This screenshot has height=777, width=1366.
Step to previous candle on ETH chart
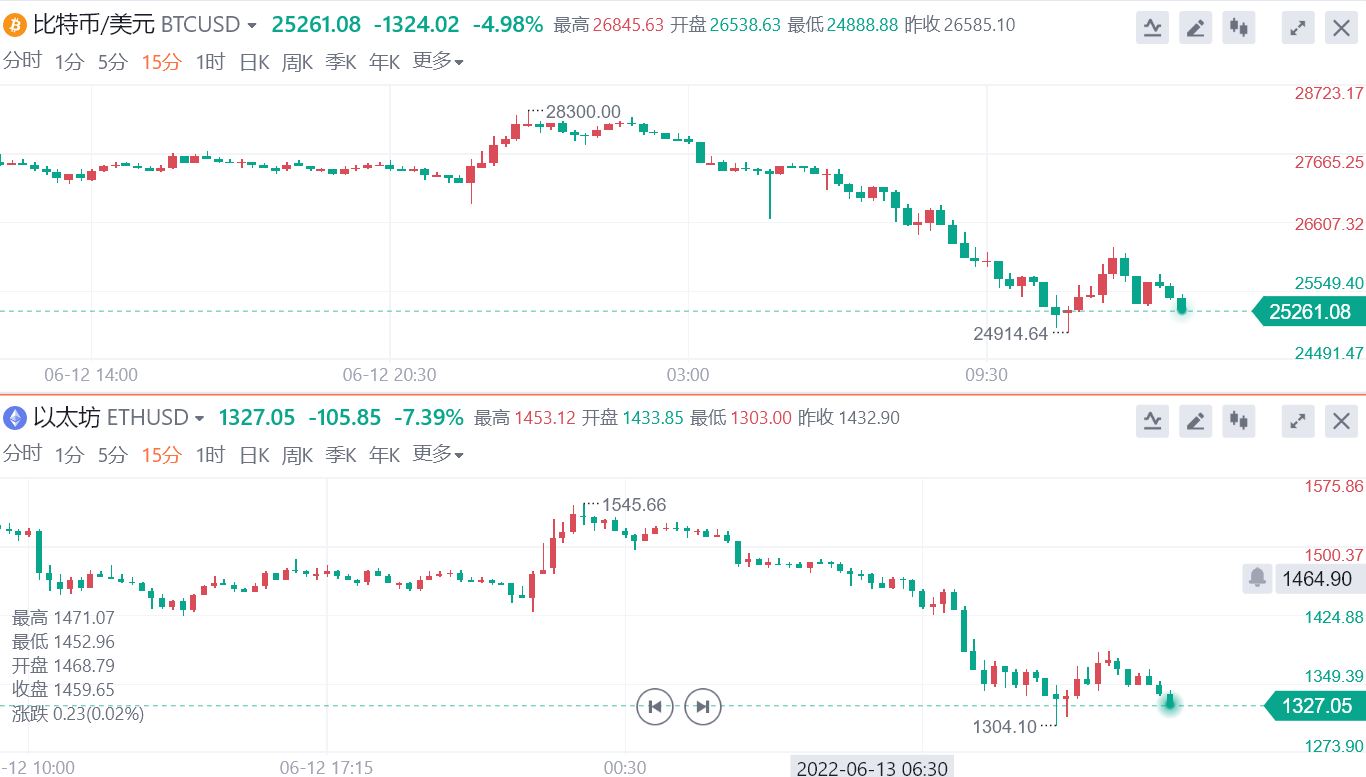coord(655,707)
